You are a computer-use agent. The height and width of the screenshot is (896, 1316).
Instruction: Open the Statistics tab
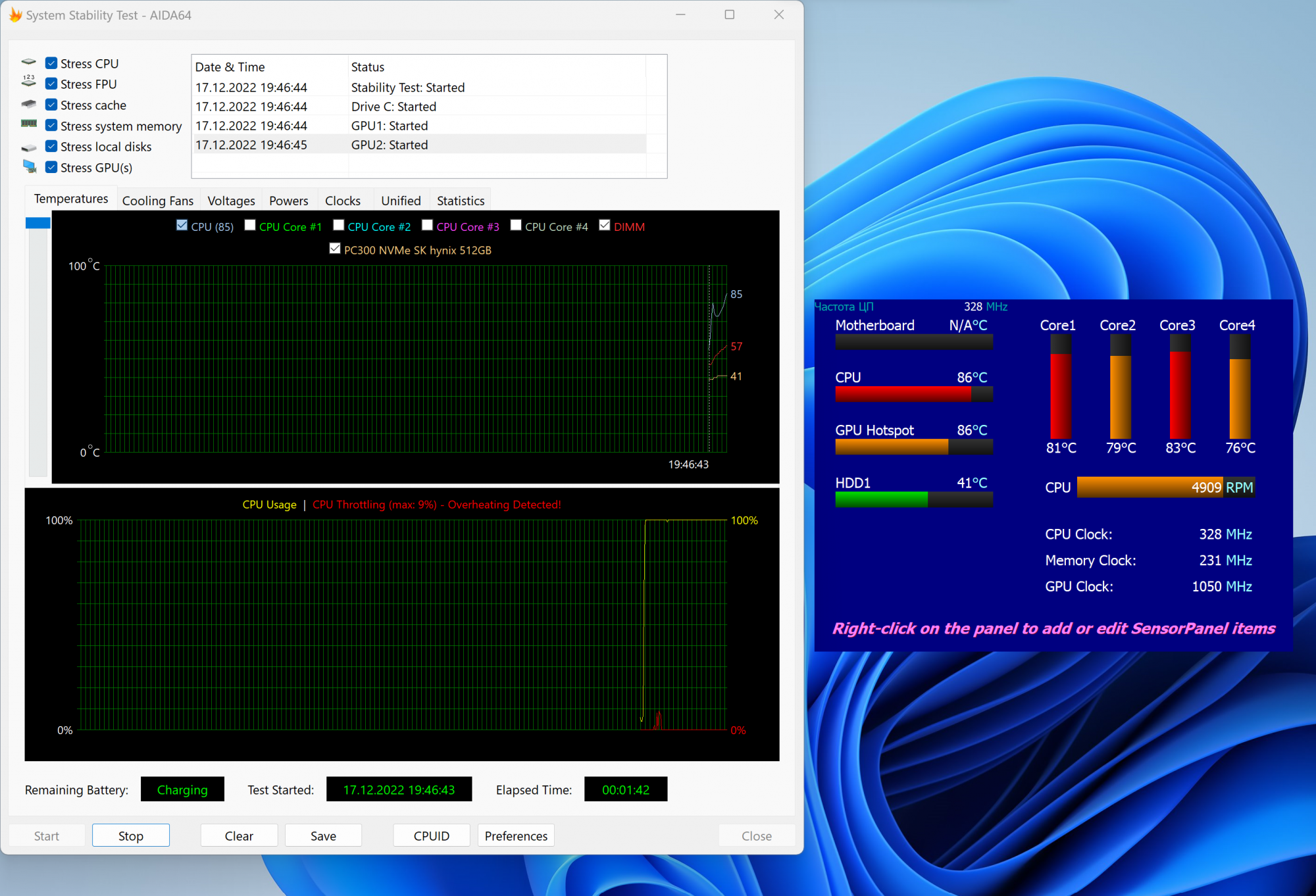(460, 201)
